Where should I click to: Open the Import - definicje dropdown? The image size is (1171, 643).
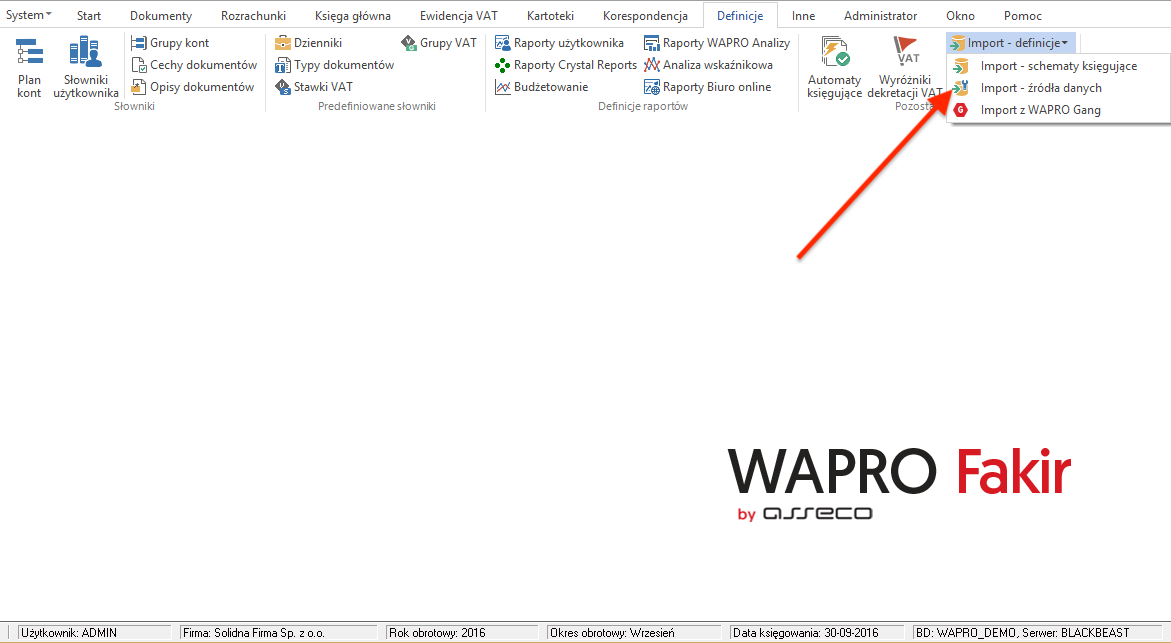point(1012,42)
